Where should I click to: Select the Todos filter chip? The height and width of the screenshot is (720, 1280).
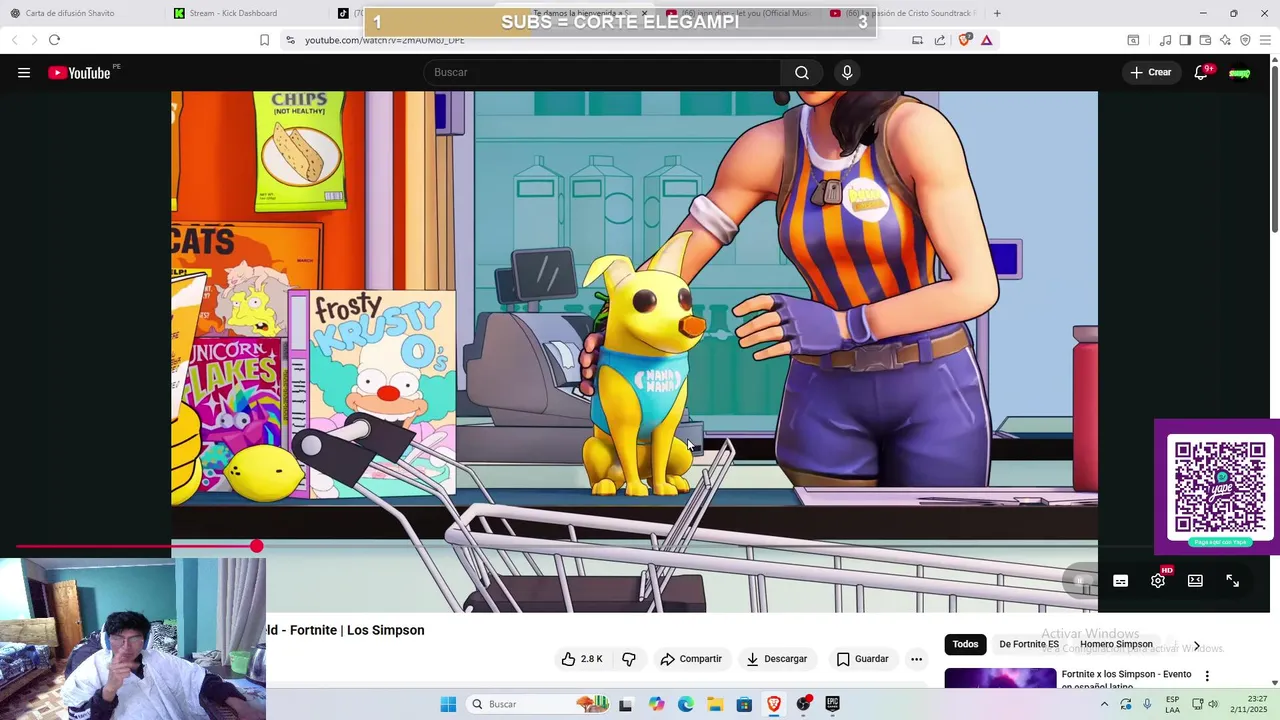point(965,644)
